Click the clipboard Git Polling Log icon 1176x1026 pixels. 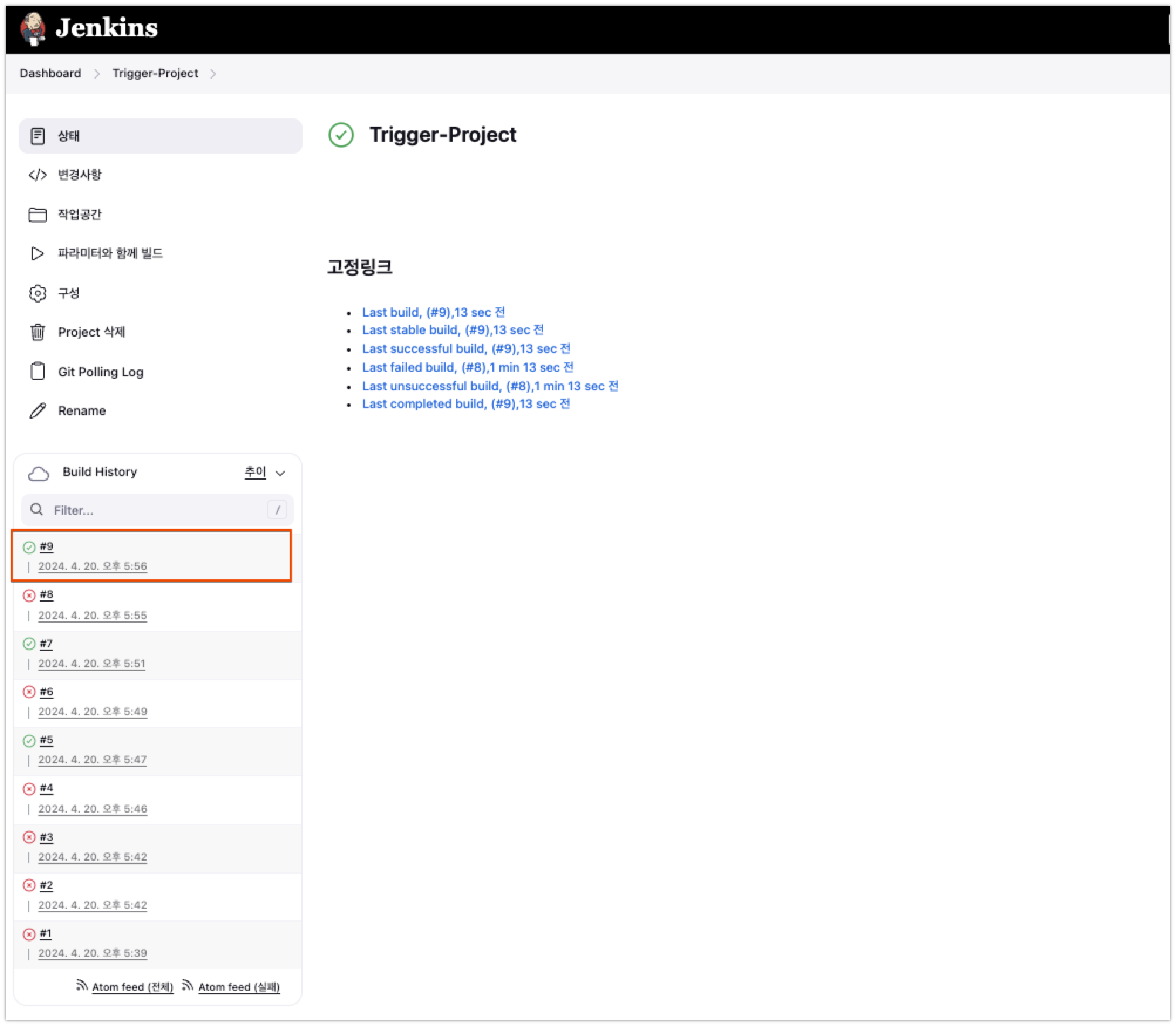pyautogui.click(x=38, y=371)
